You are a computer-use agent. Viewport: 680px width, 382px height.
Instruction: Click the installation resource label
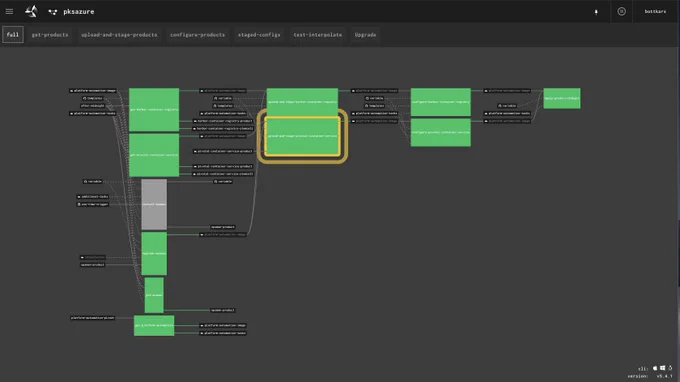[92, 257]
